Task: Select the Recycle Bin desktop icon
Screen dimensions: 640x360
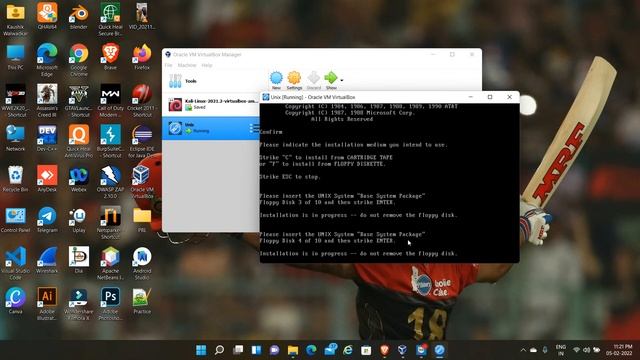Action: pos(16,179)
